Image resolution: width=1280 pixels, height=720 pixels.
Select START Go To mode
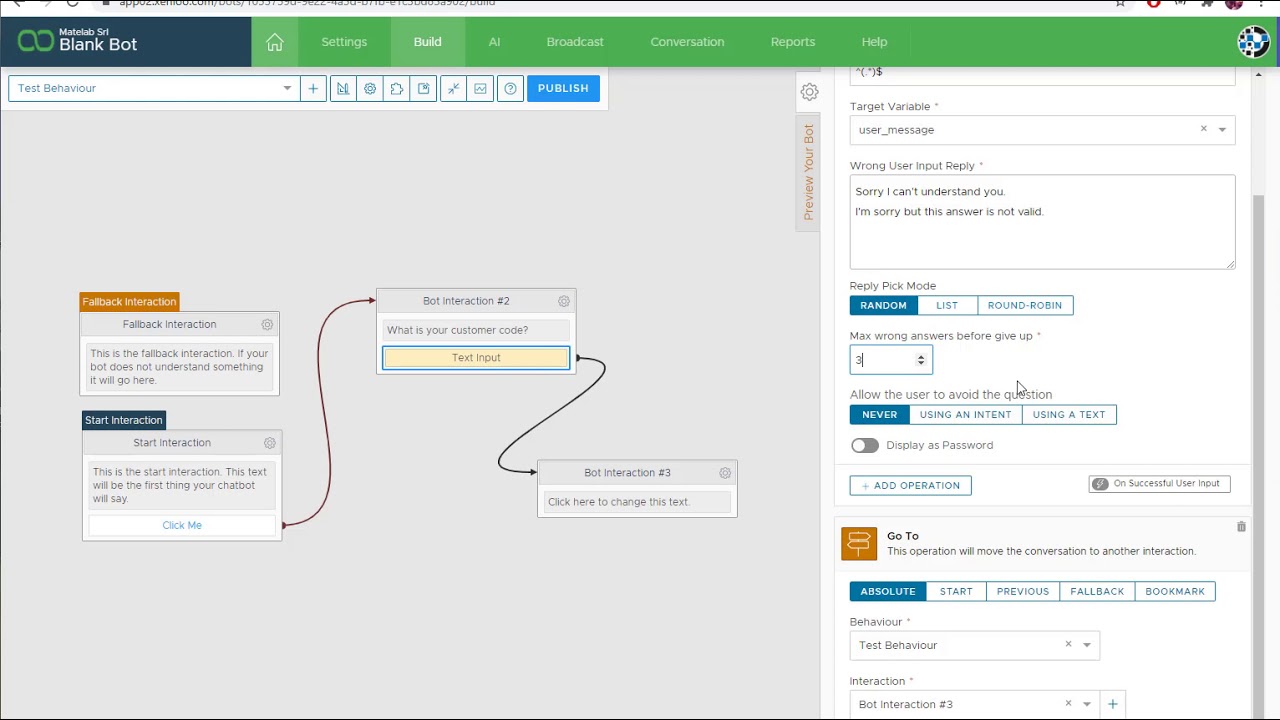(956, 591)
